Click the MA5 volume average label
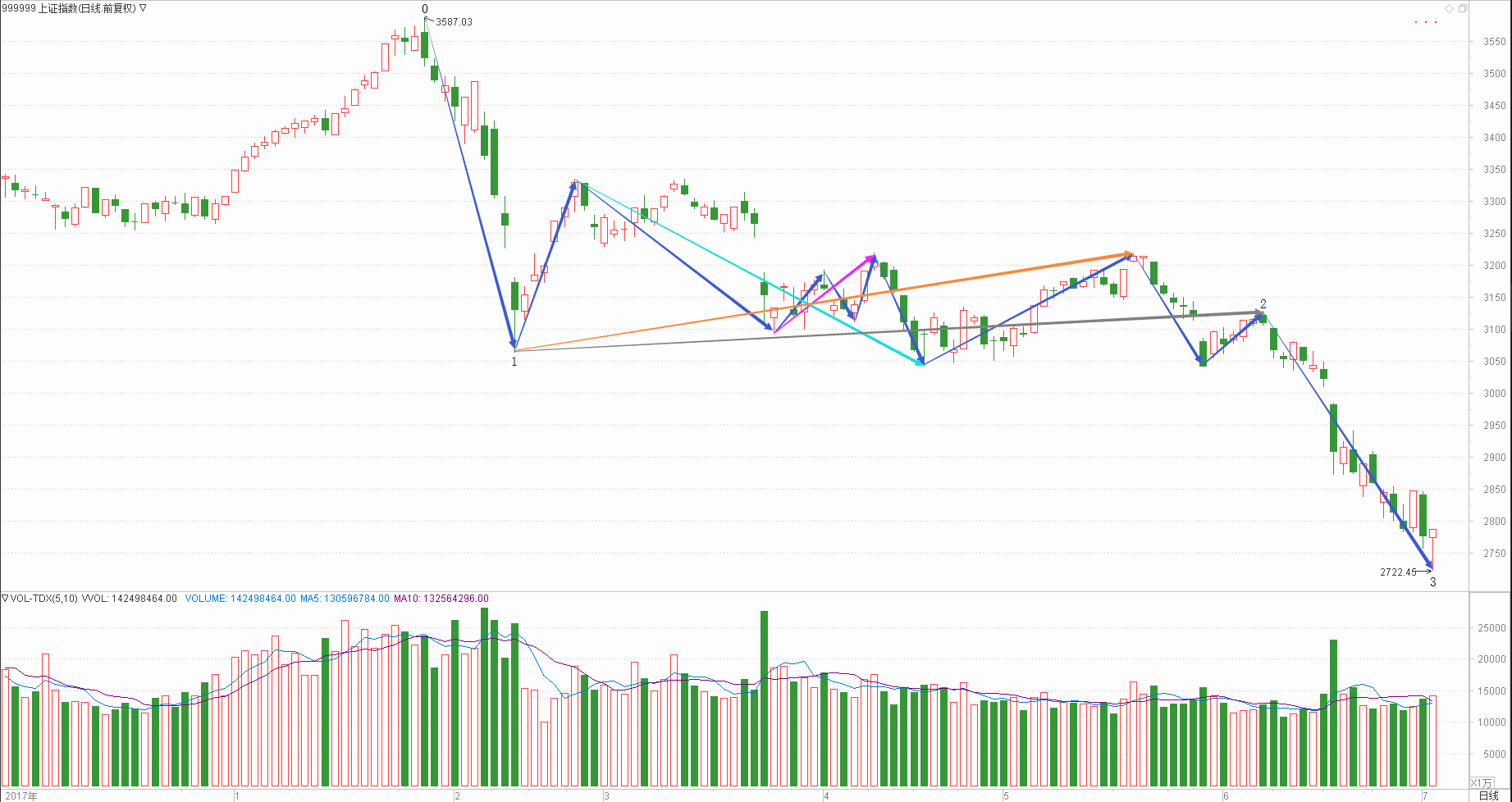This screenshot has height=802, width=1512. coord(345,599)
